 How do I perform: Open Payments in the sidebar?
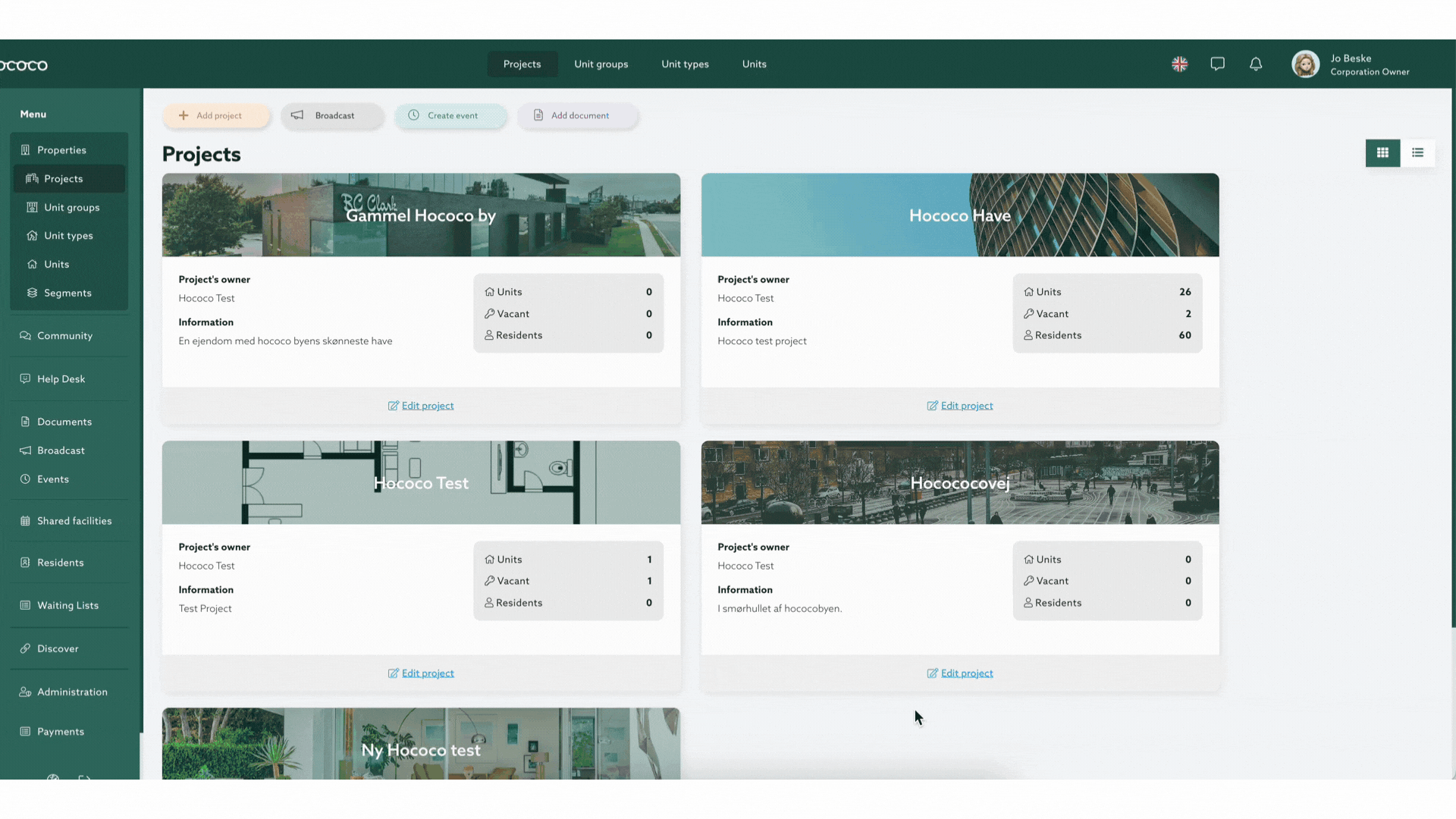click(61, 732)
